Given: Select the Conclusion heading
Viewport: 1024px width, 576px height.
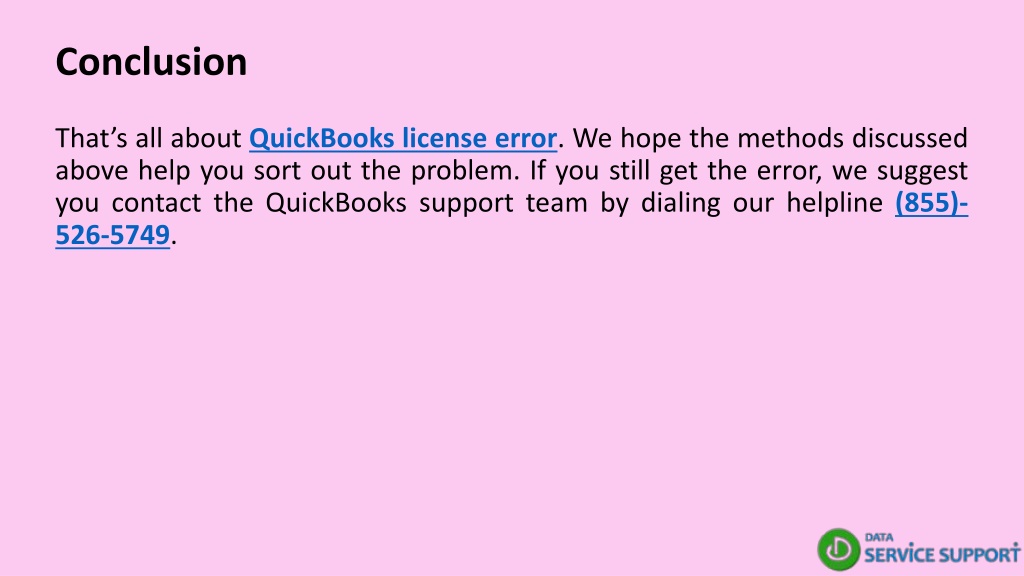Looking at the screenshot, I should tap(152, 62).
